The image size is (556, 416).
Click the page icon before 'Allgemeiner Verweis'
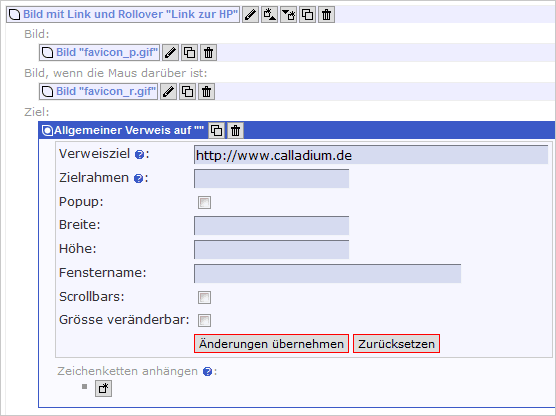point(47,131)
